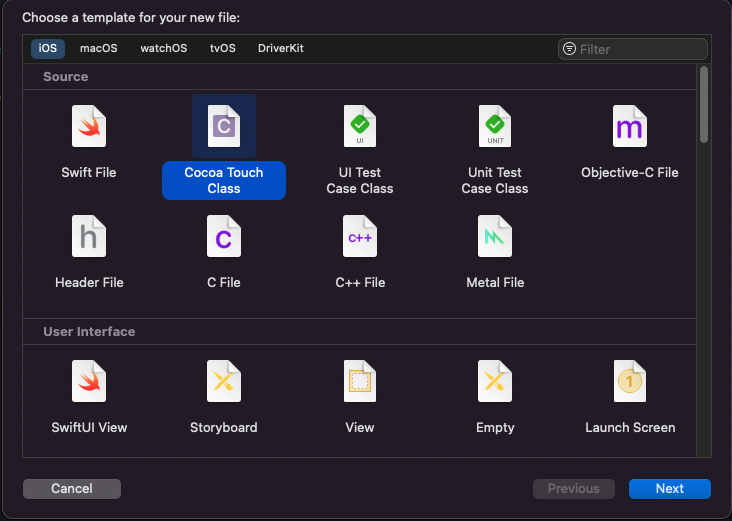Switch to the macOS platform tab

click(99, 49)
